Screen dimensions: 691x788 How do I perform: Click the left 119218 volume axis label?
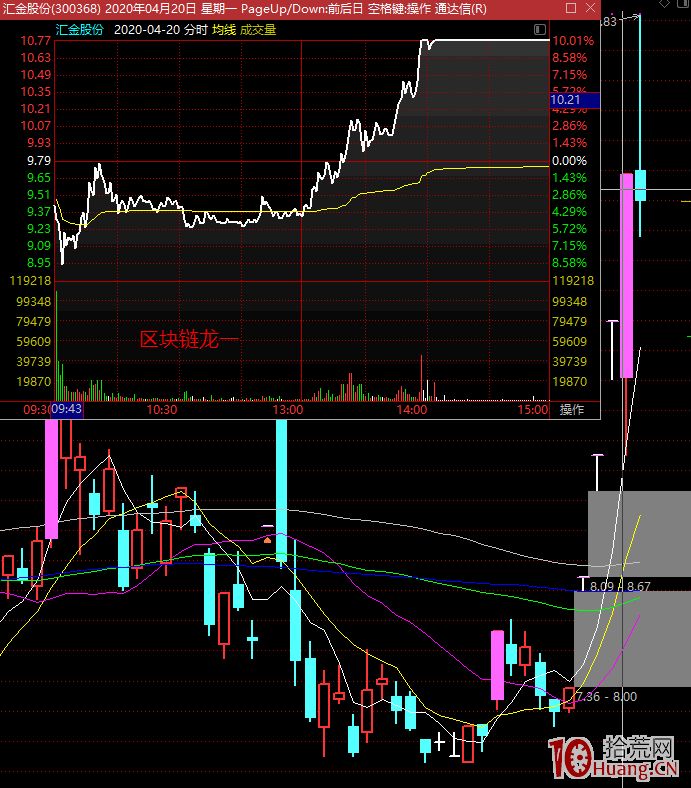[30, 281]
